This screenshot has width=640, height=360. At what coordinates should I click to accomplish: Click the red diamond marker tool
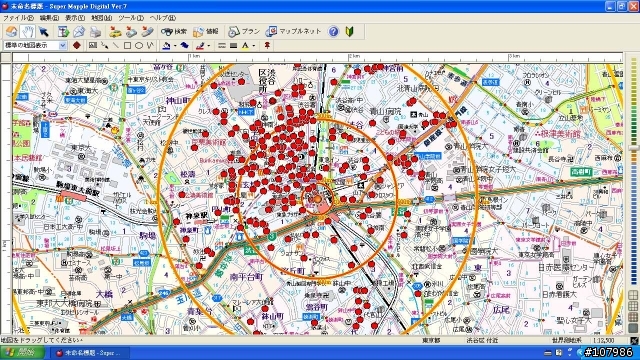(x=76, y=45)
